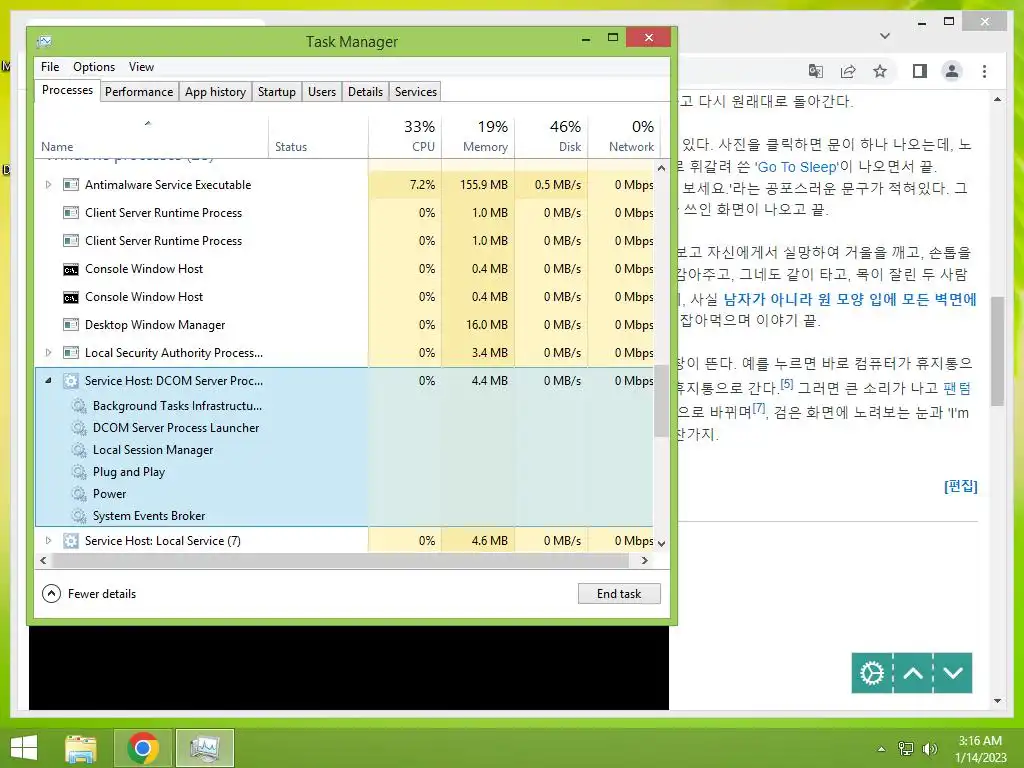Click the Service Host: Local Service gear icon
Viewport: 1024px width, 768px height.
(x=71, y=541)
